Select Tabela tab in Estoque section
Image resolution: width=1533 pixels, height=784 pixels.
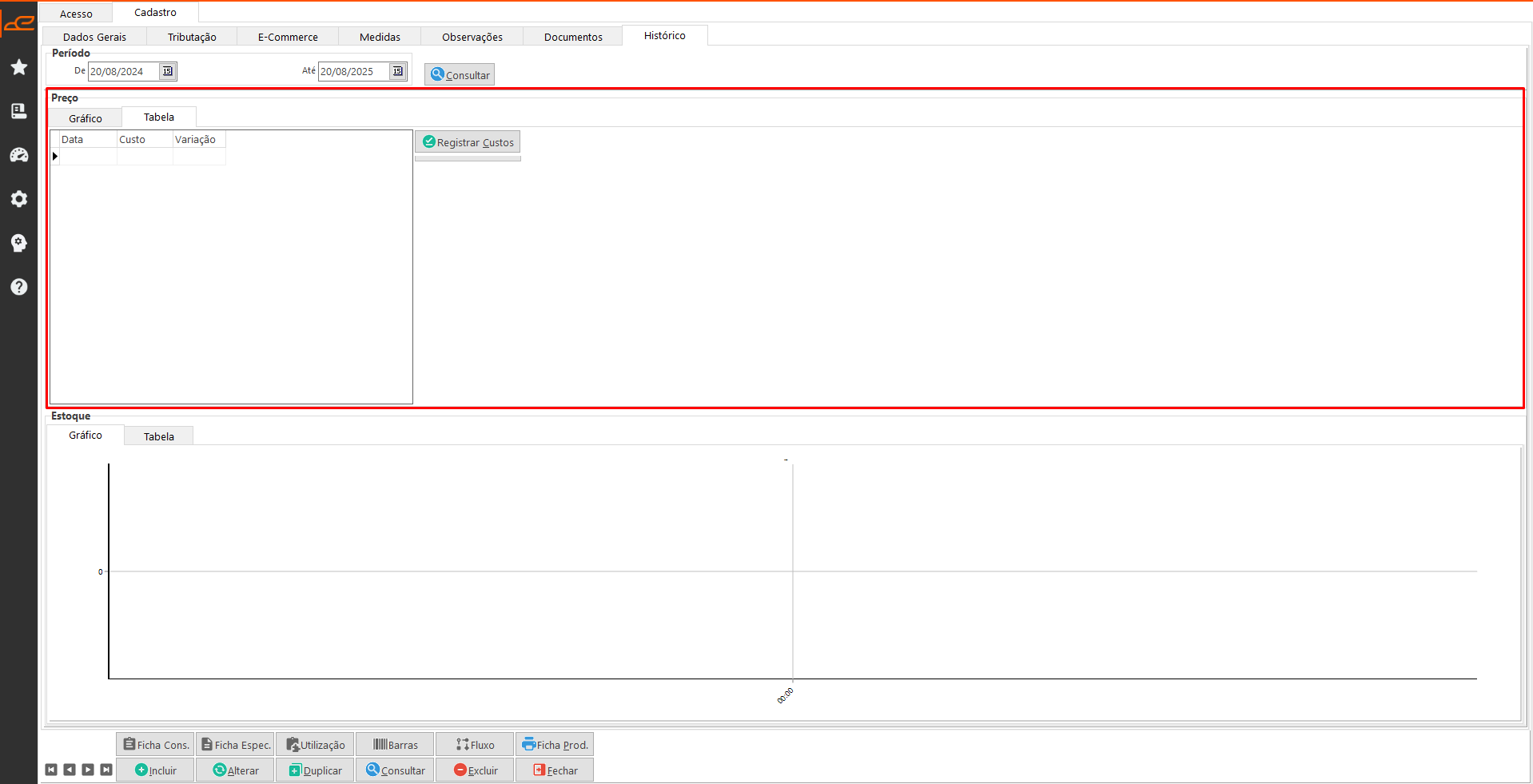coord(158,436)
